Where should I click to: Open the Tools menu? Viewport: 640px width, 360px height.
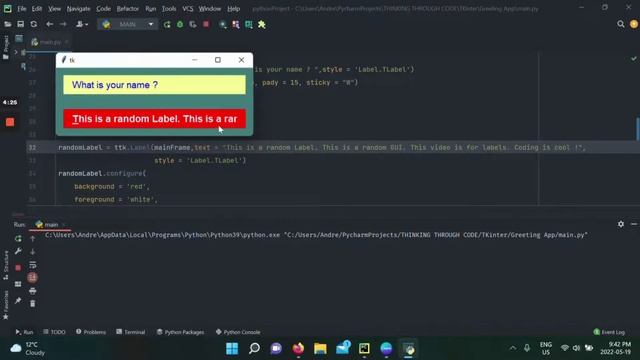[169, 9]
